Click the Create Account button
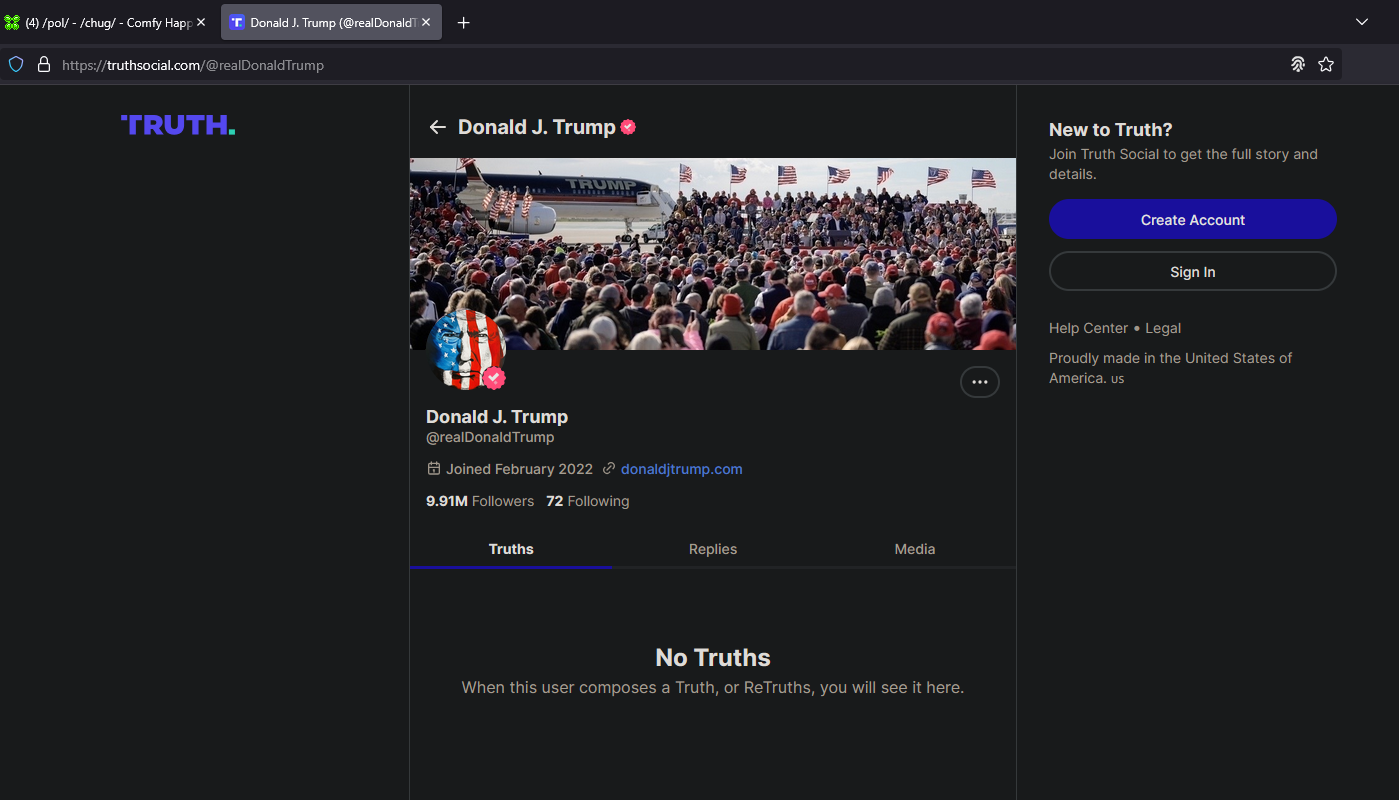Image resolution: width=1399 pixels, height=800 pixels. coord(1193,220)
